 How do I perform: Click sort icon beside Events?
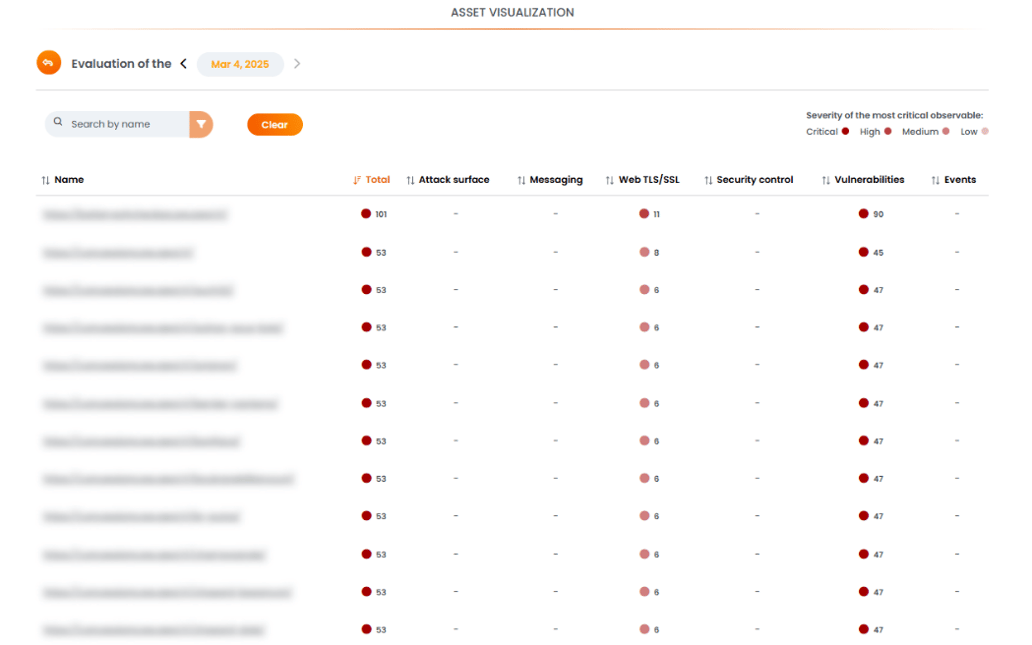tap(935, 180)
